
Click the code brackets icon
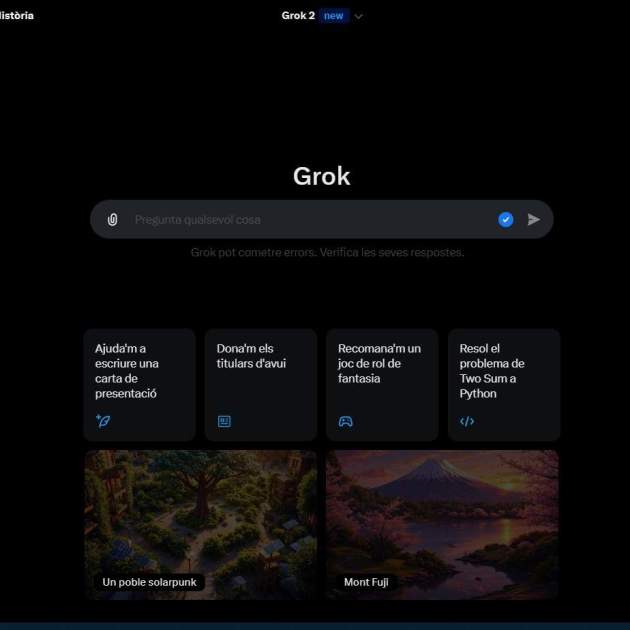pos(467,421)
